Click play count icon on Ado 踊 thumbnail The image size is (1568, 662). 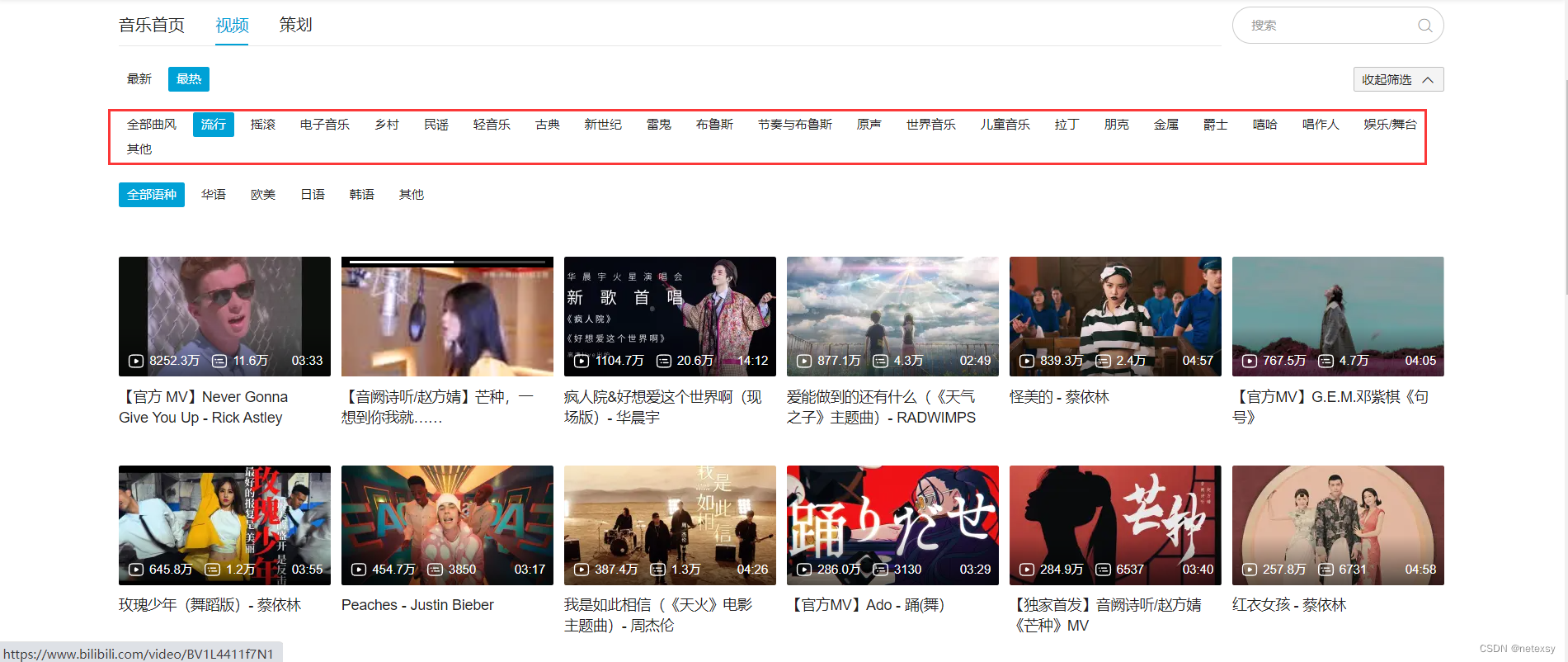click(804, 570)
